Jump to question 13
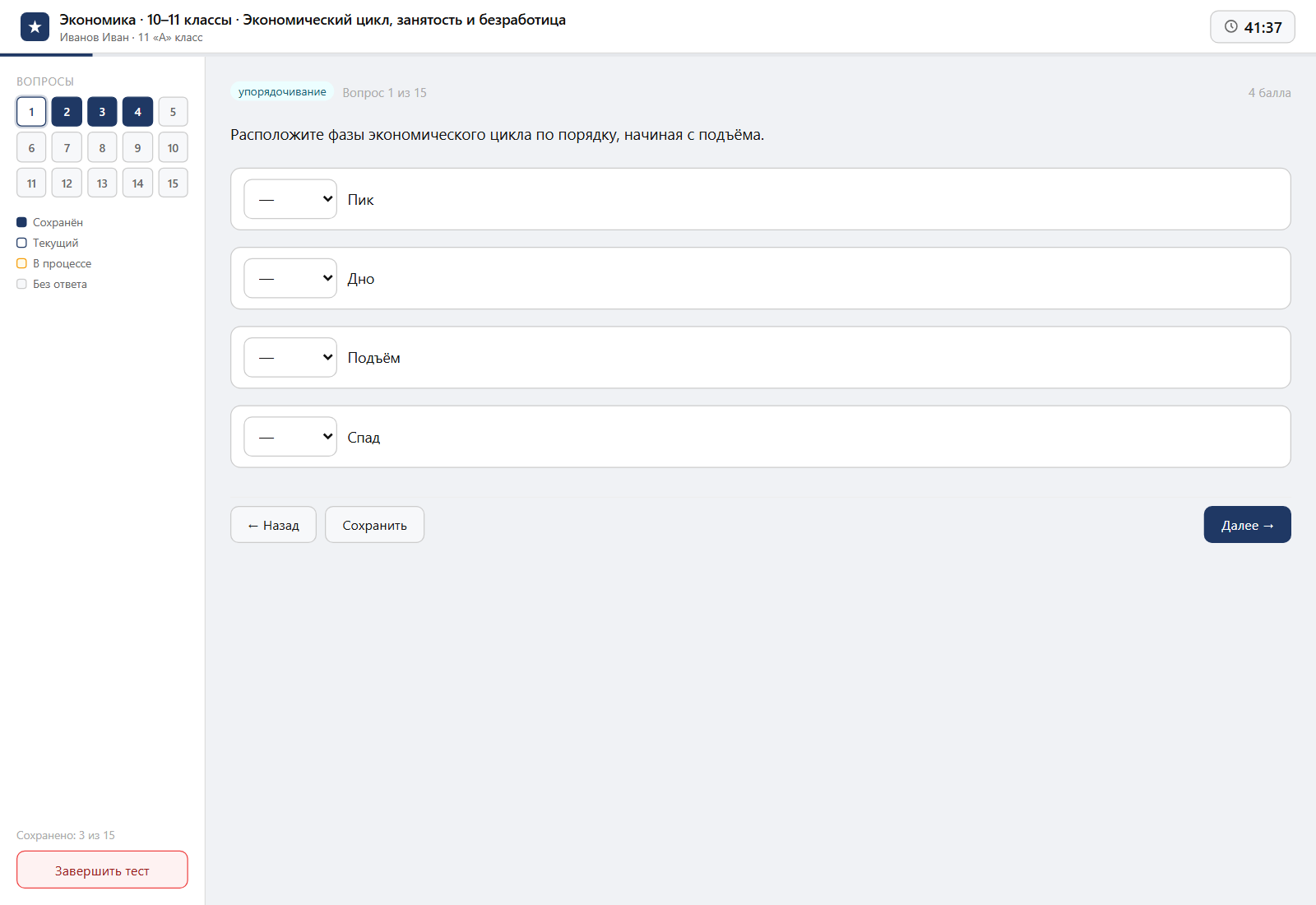Viewport: 1316px width, 905px height. (102, 183)
